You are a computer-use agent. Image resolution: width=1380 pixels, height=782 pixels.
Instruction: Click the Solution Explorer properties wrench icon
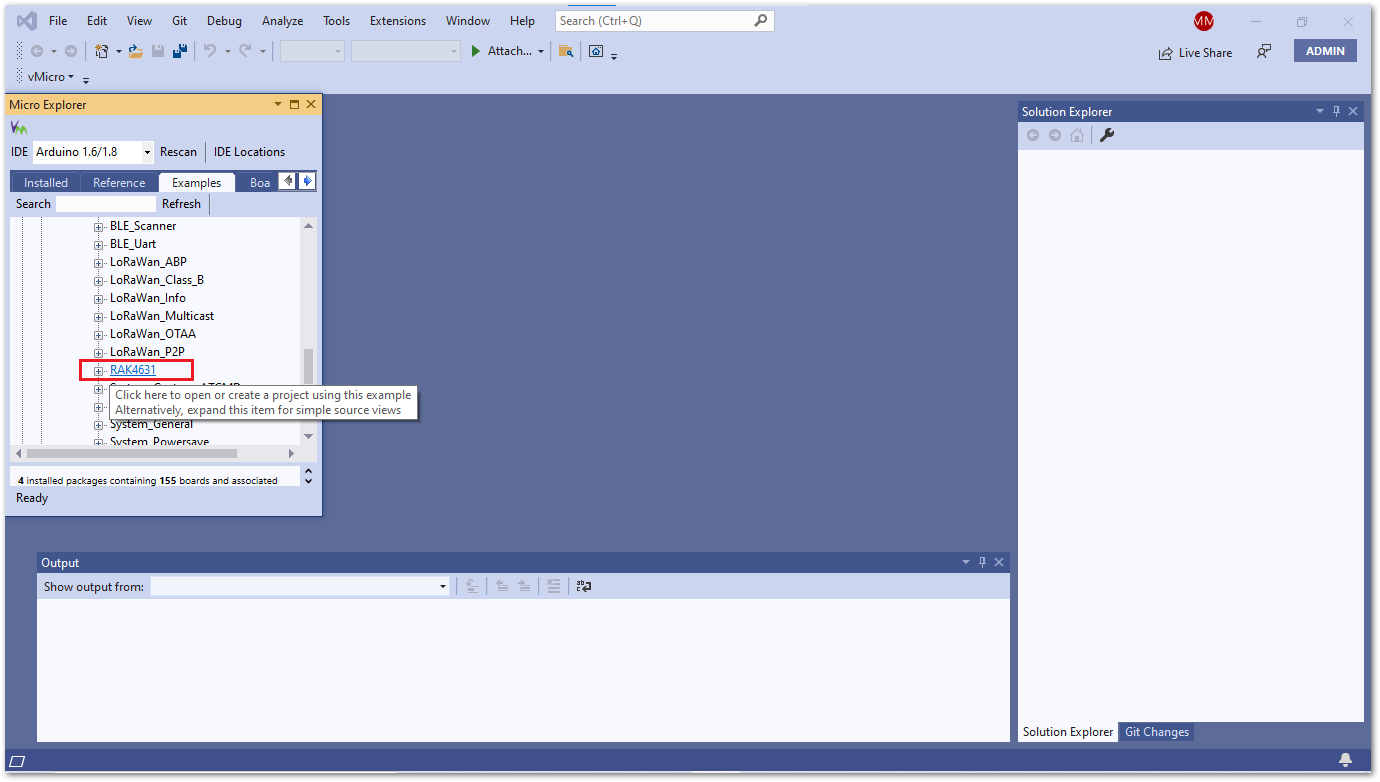[x=1107, y=135]
